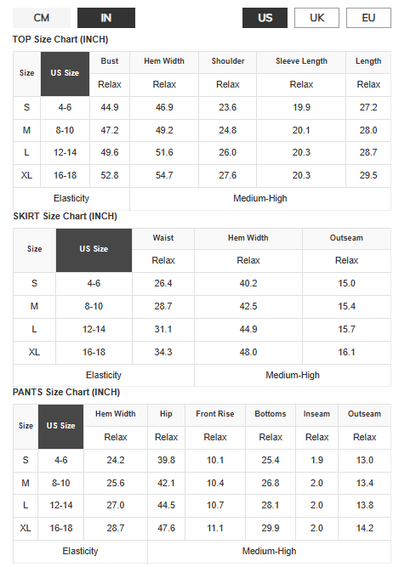Click US Size header in PANTS chart
Image resolution: width=416 pixels, height=567 pixels.
pyautogui.click(x=61, y=427)
